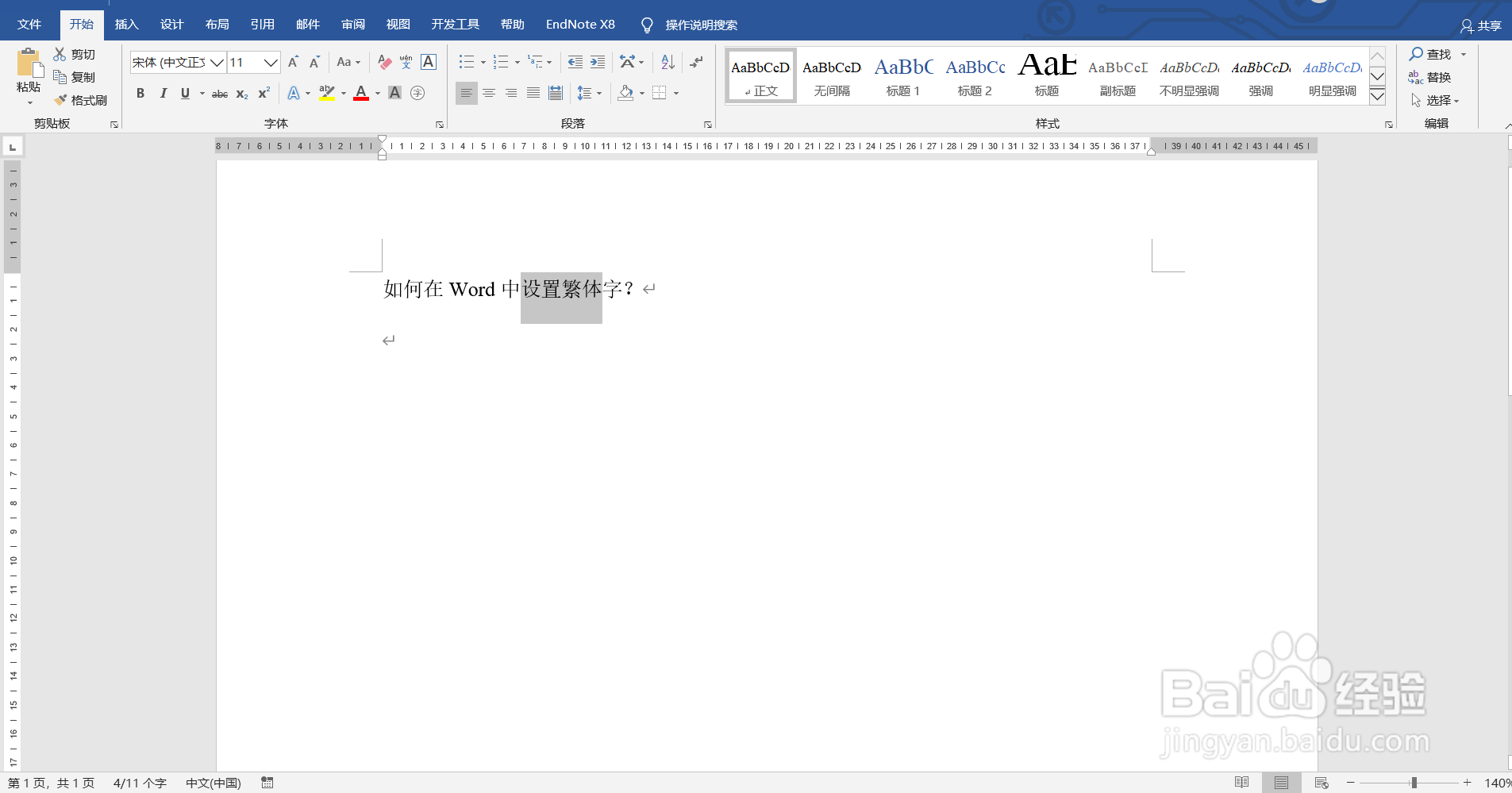This screenshot has width=1512, height=793.
Task: Decrease font size with shrink font icon
Action: pos(314,62)
